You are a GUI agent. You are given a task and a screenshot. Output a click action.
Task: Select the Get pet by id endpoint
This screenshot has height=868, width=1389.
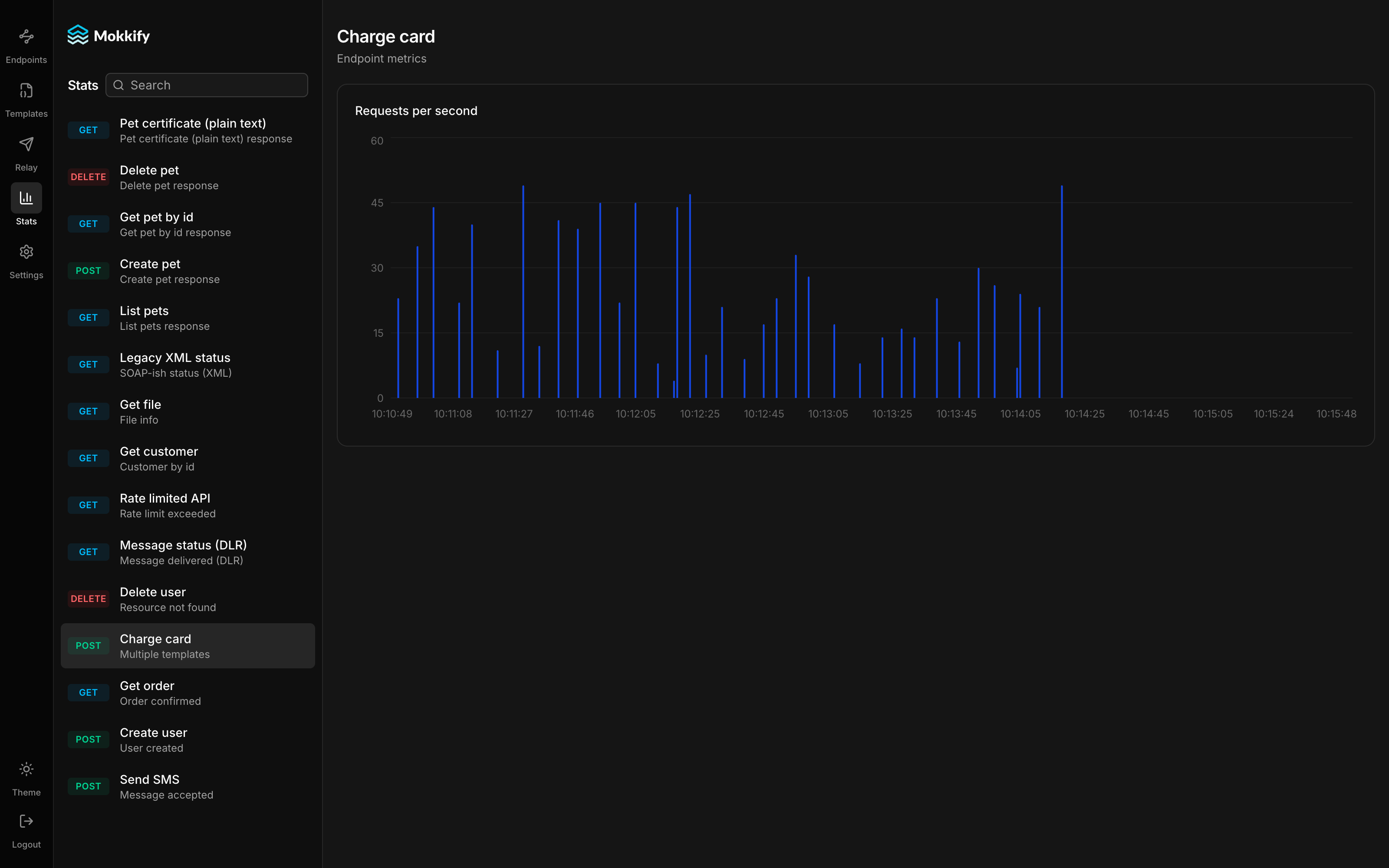tap(188, 224)
